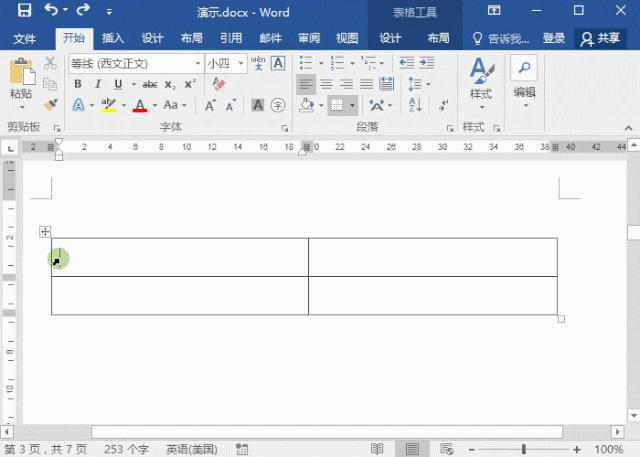Click the Paste clipboard button
Viewport: 640px width, 457px height.
click(22, 72)
